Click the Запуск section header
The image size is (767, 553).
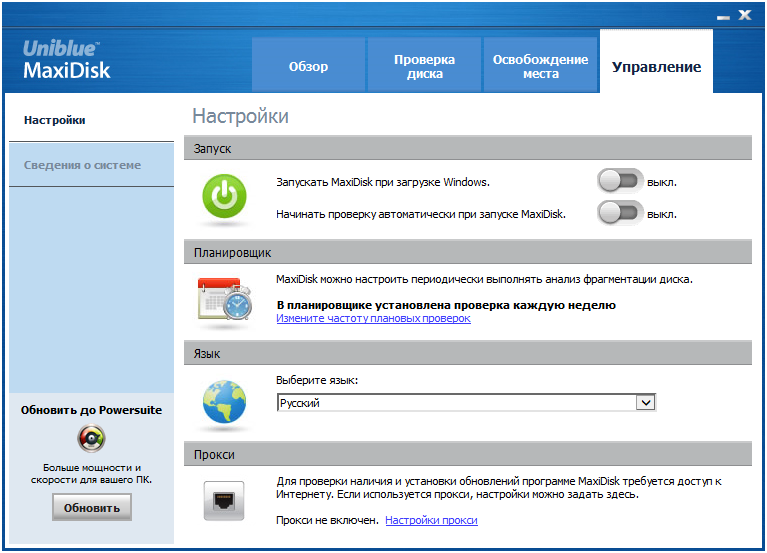(x=468, y=148)
